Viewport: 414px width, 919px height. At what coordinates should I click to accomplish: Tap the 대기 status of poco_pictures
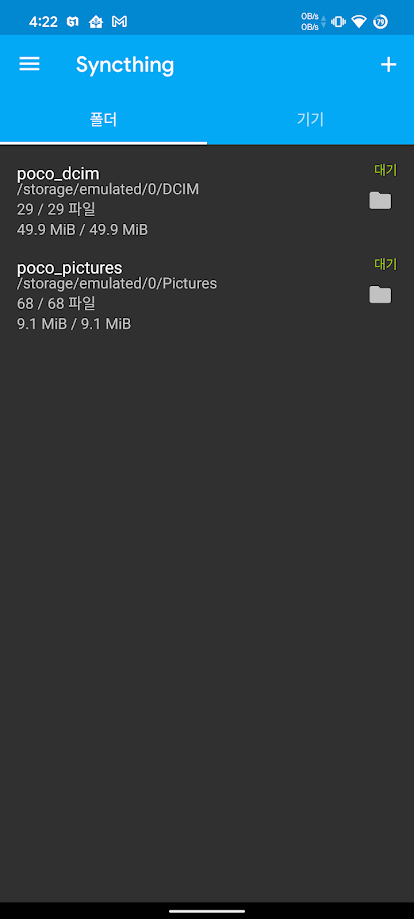coord(386,264)
